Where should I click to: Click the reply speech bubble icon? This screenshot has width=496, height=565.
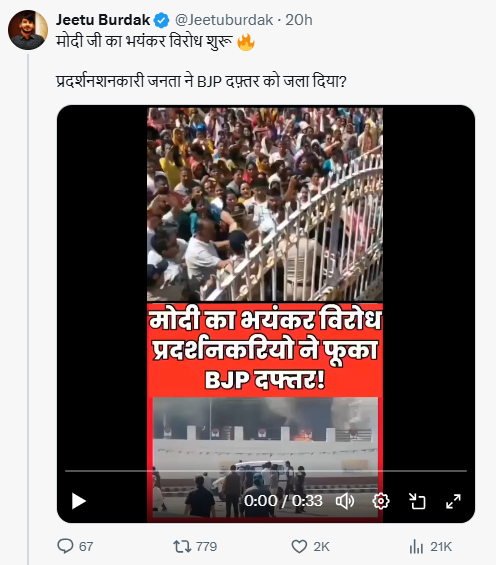coord(65,546)
